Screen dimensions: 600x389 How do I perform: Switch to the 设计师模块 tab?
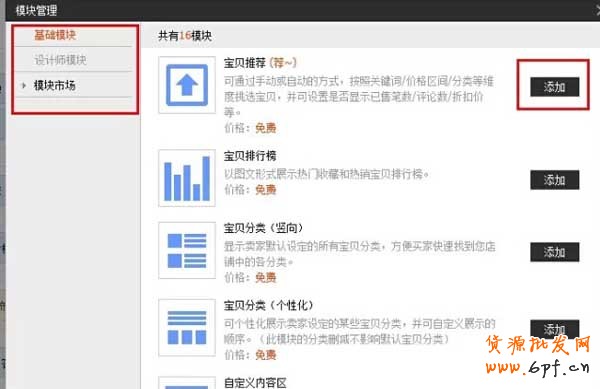(60, 60)
